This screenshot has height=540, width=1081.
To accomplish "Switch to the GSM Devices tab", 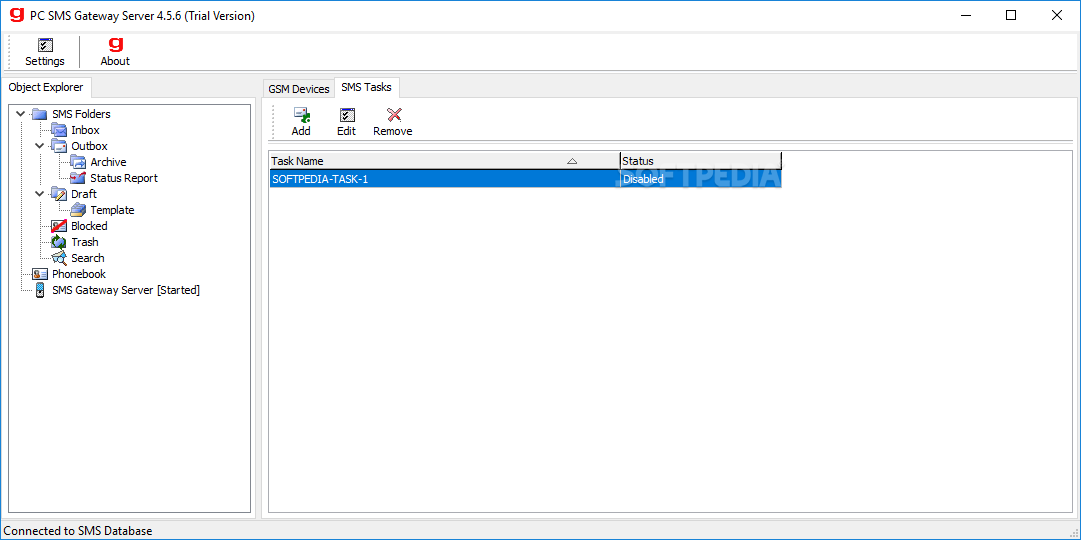I will [299, 89].
